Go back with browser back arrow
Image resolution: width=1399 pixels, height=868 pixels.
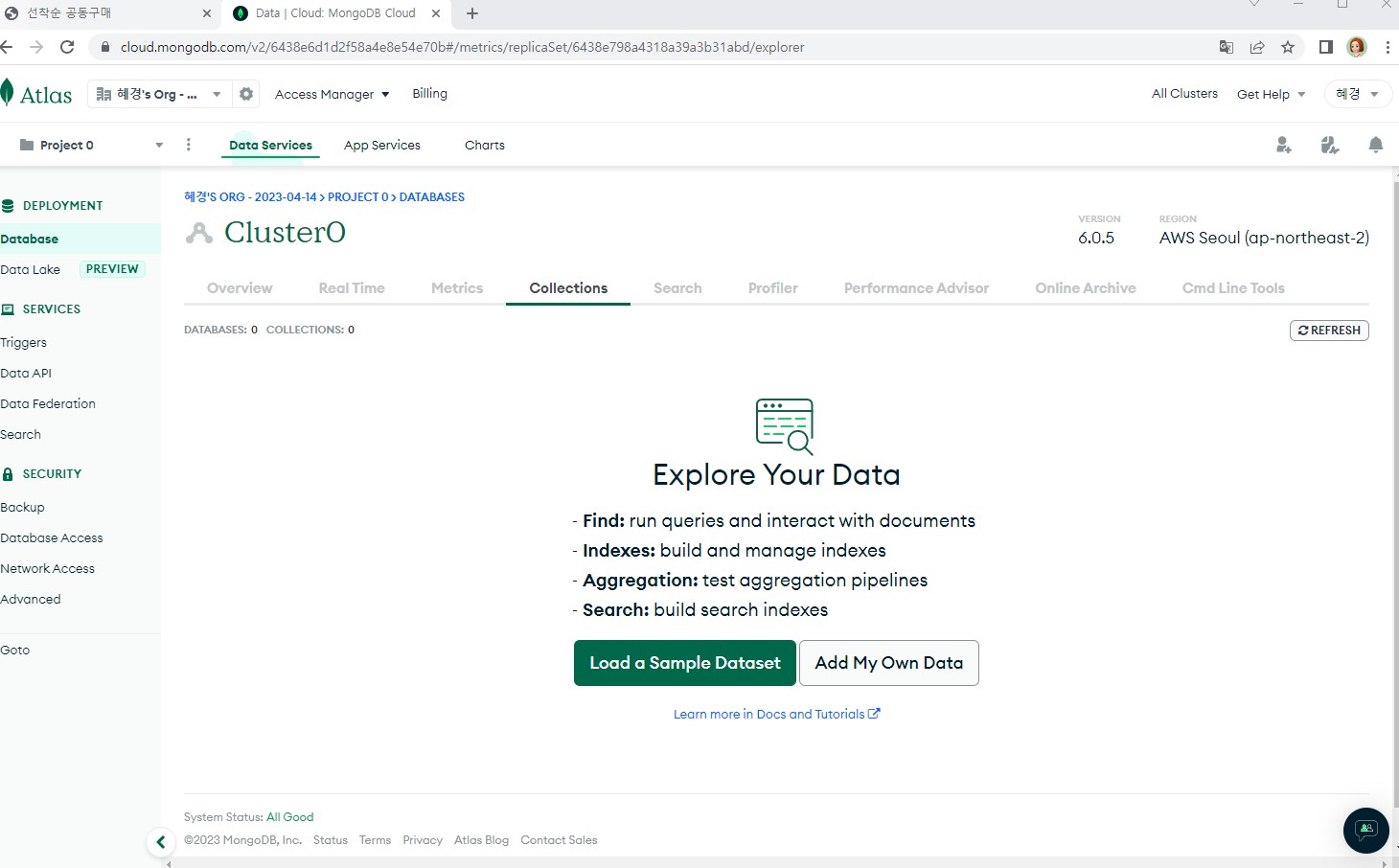point(7,47)
